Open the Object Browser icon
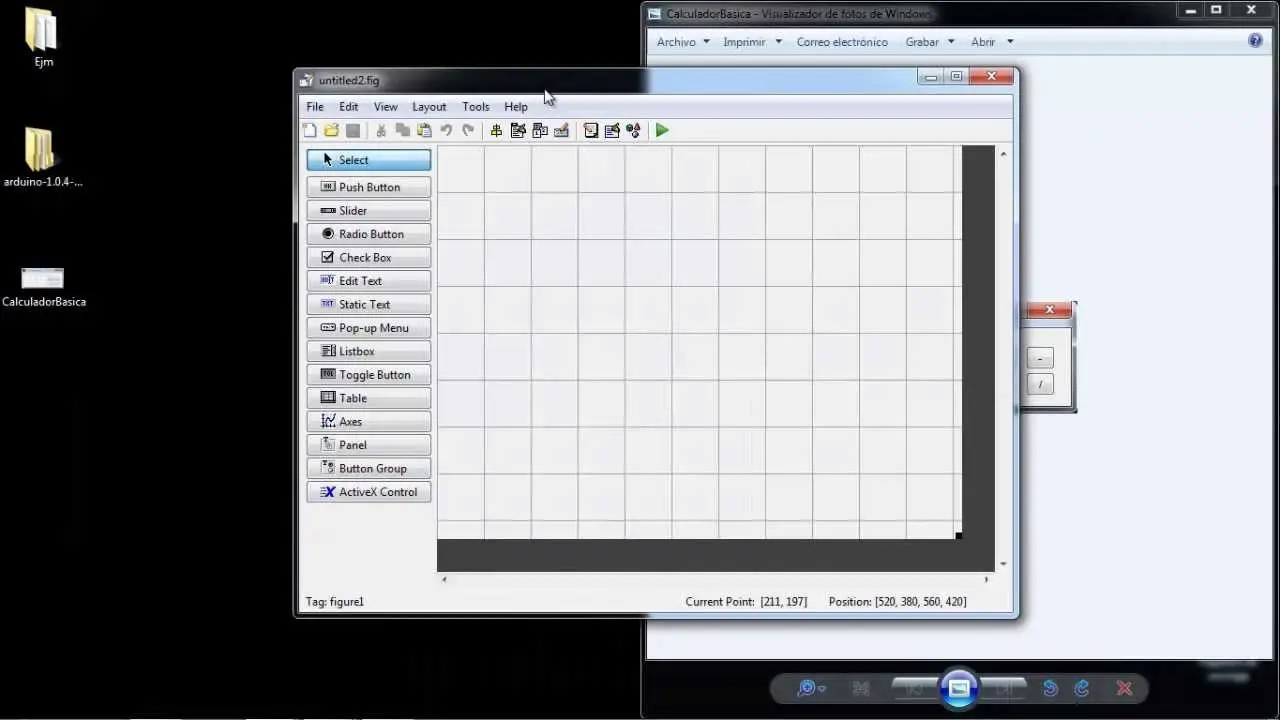 click(x=633, y=130)
